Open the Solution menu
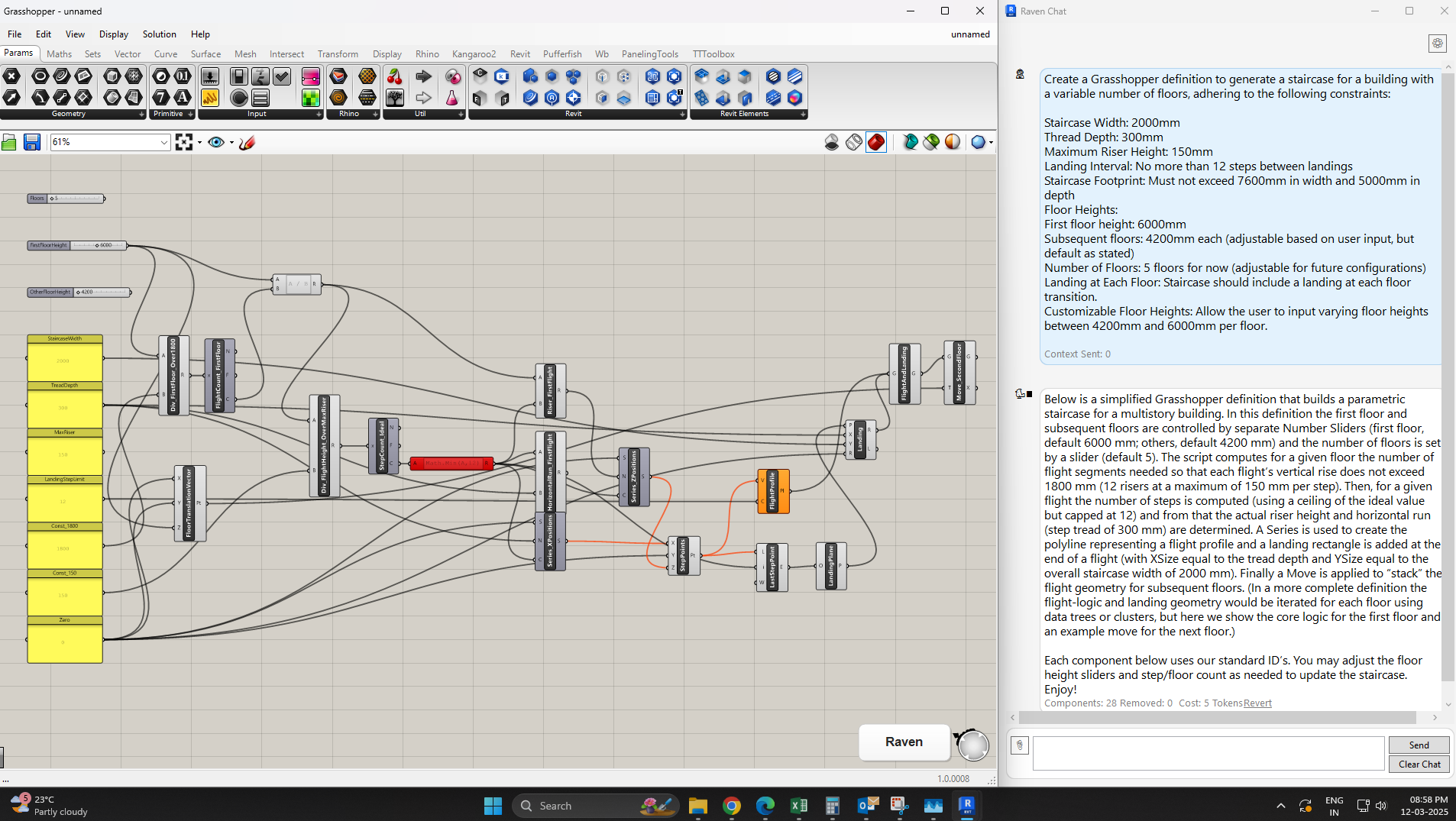Image resolution: width=1456 pixels, height=821 pixels. click(159, 34)
